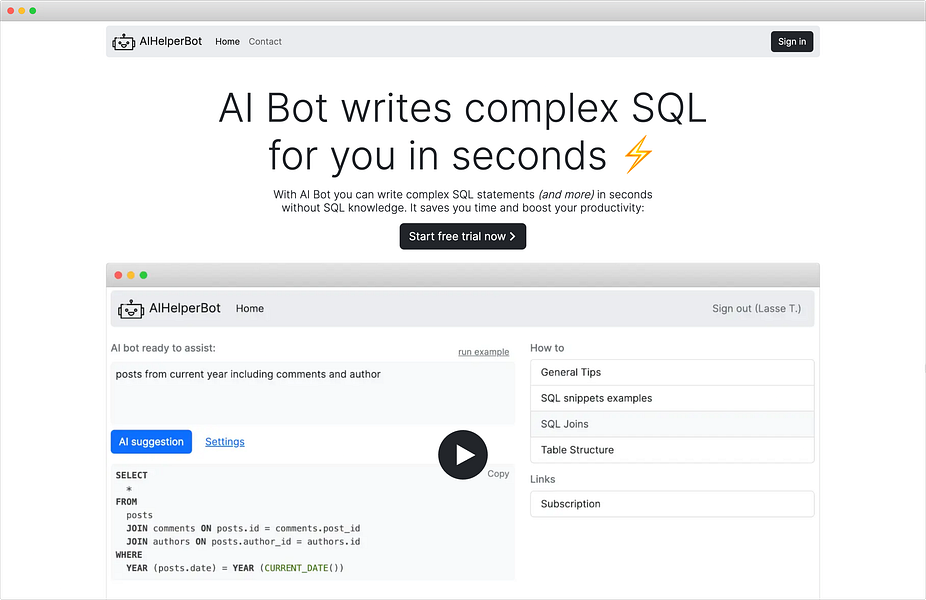Click the AI suggestion button

(x=151, y=441)
